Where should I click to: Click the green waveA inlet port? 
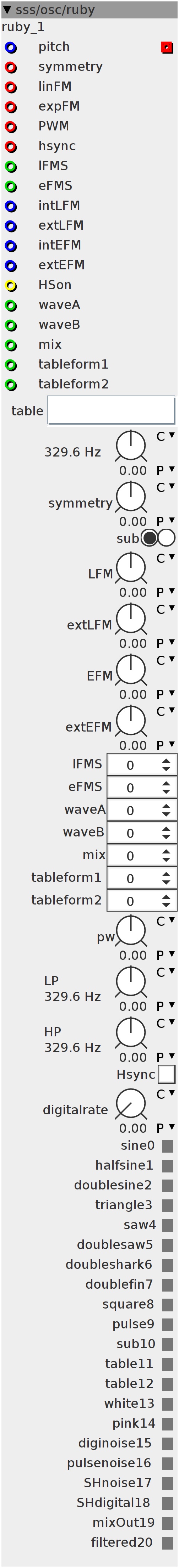pos(10,306)
